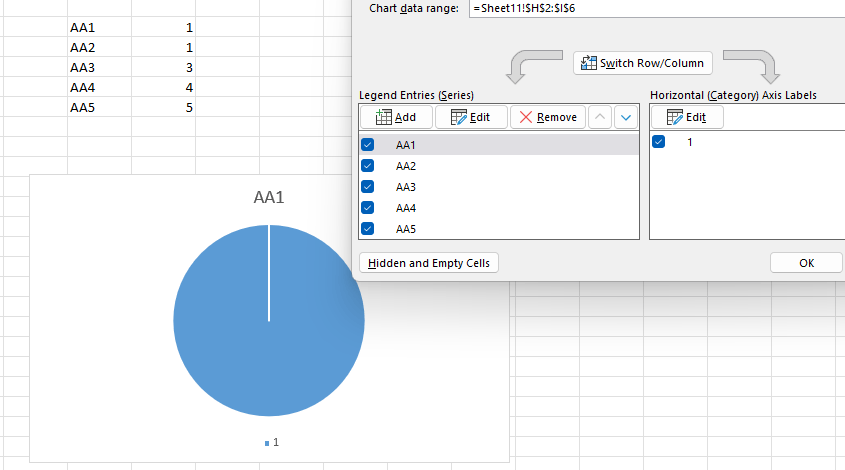
Task: Add a new legend series
Action: [x=396, y=117]
